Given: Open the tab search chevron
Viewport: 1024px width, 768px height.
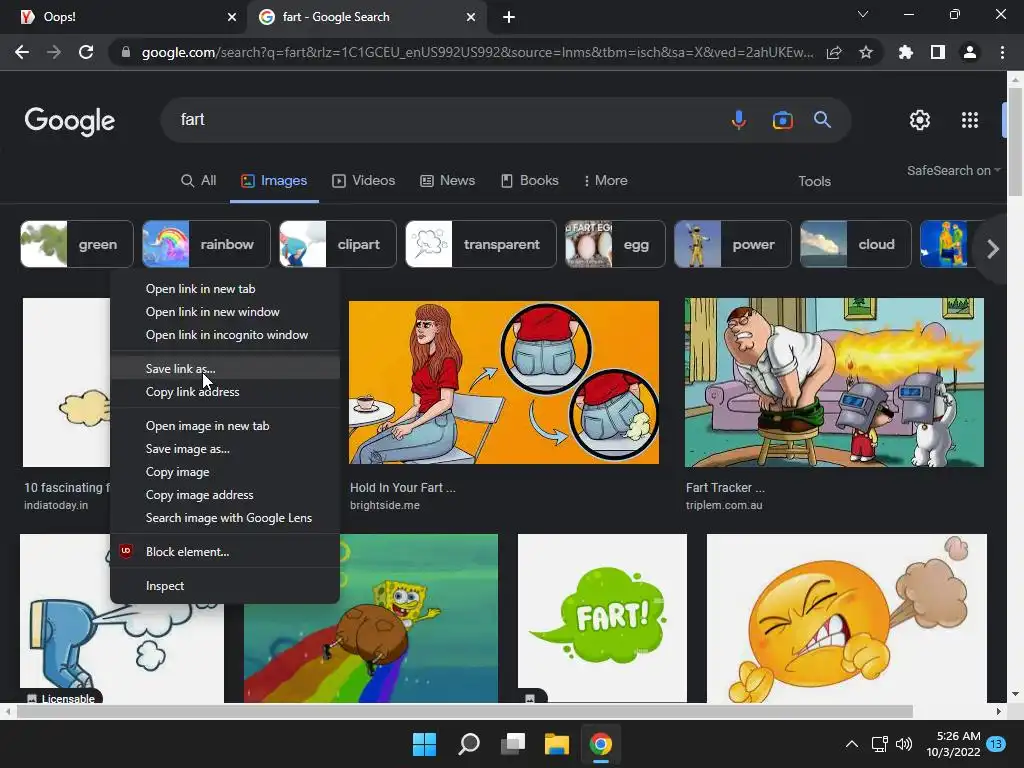Looking at the screenshot, I should (x=863, y=14).
